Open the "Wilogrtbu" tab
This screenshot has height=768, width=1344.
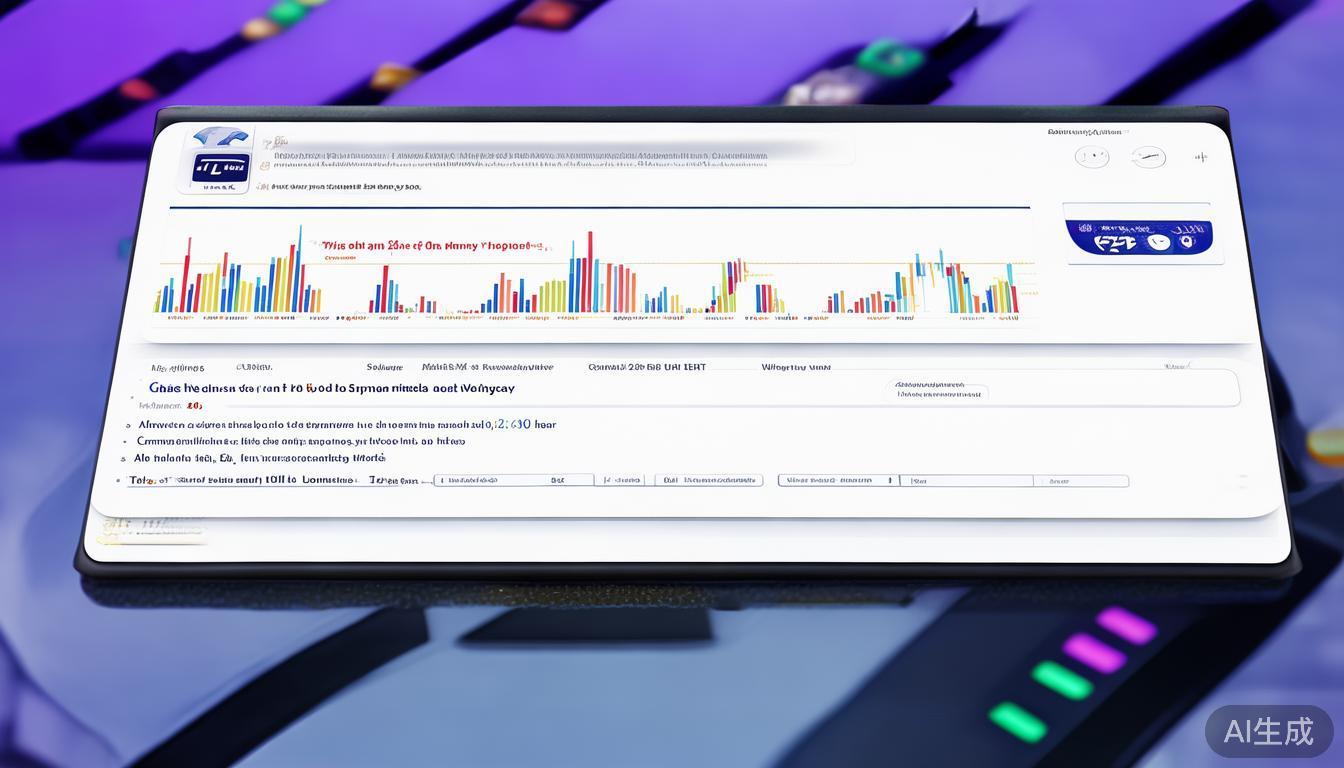pos(795,367)
